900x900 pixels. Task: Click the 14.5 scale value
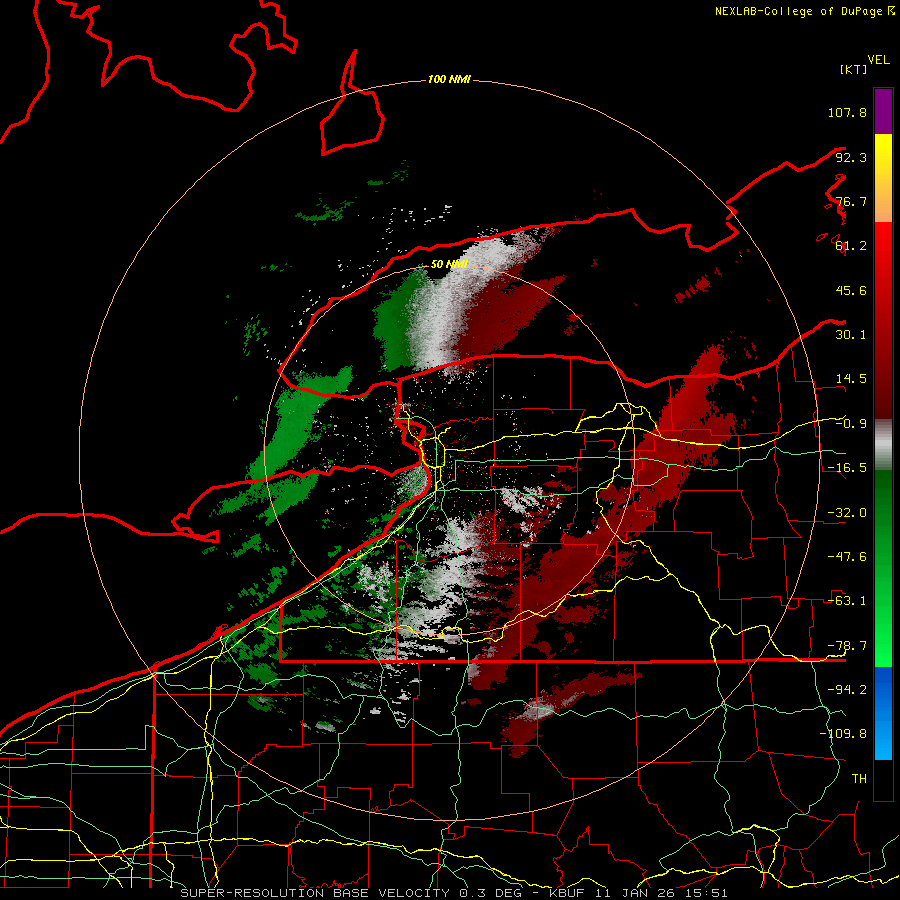851,379
